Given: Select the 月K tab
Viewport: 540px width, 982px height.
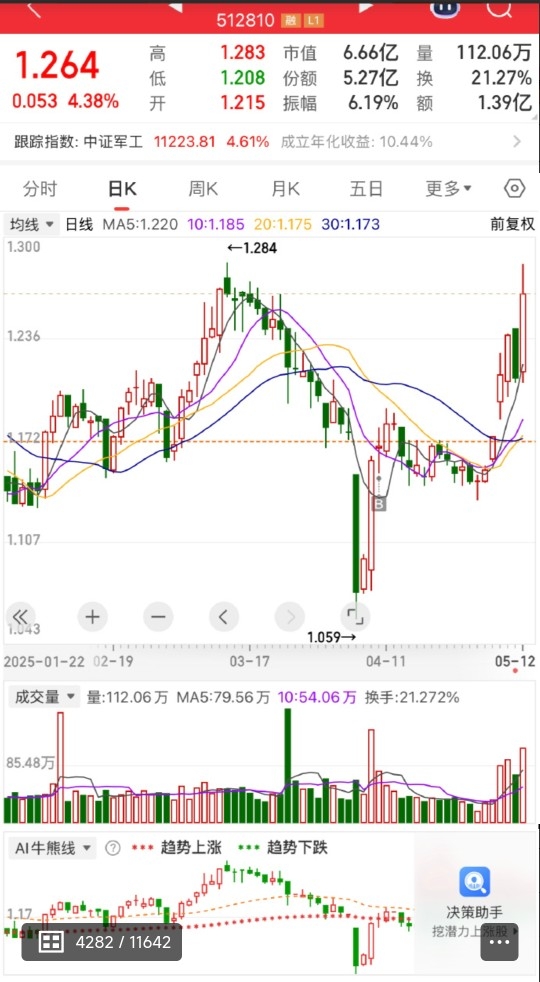Looking at the screenshot, I should point(285,189).
